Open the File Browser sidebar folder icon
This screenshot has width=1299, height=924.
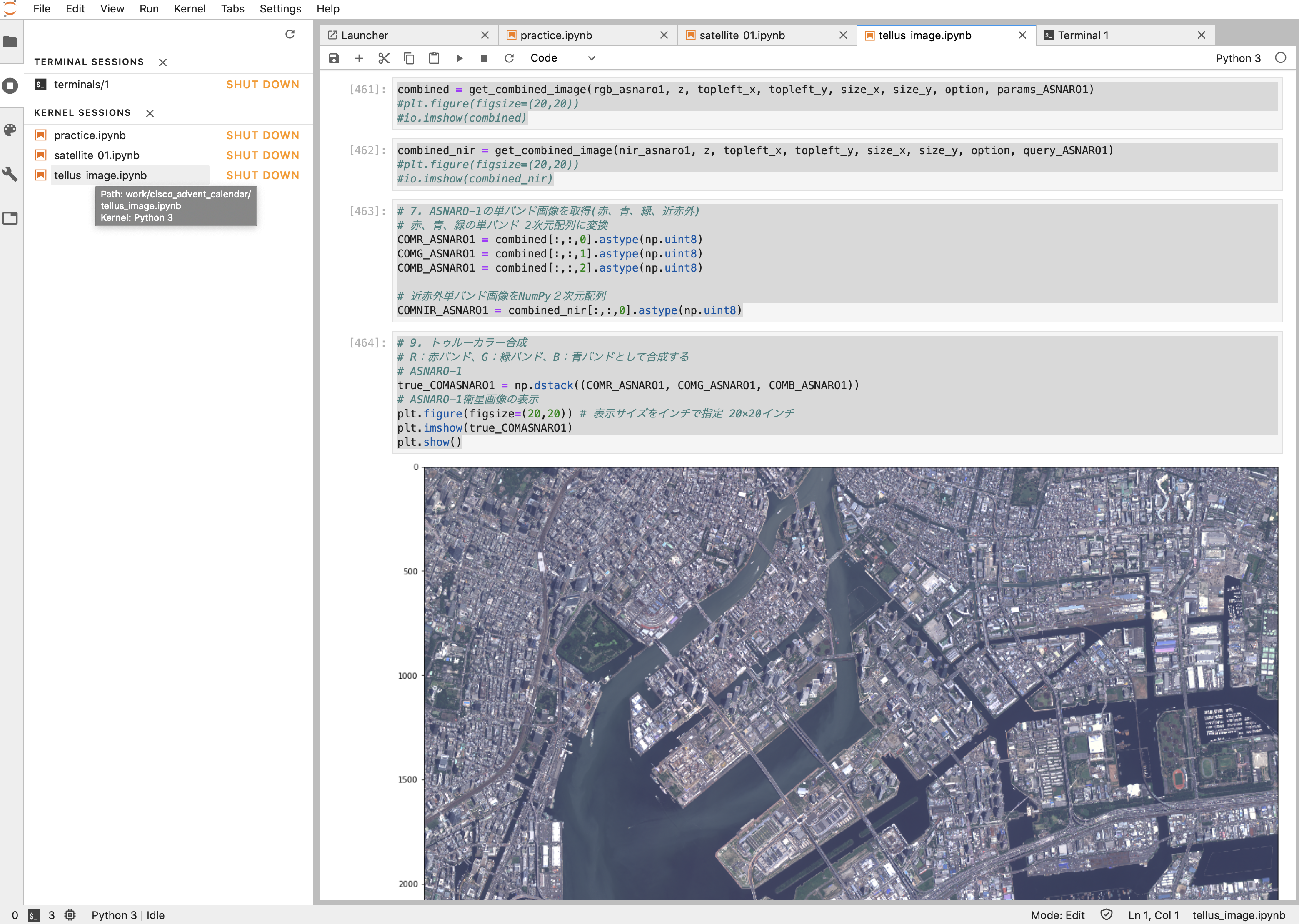coord(10,42)
